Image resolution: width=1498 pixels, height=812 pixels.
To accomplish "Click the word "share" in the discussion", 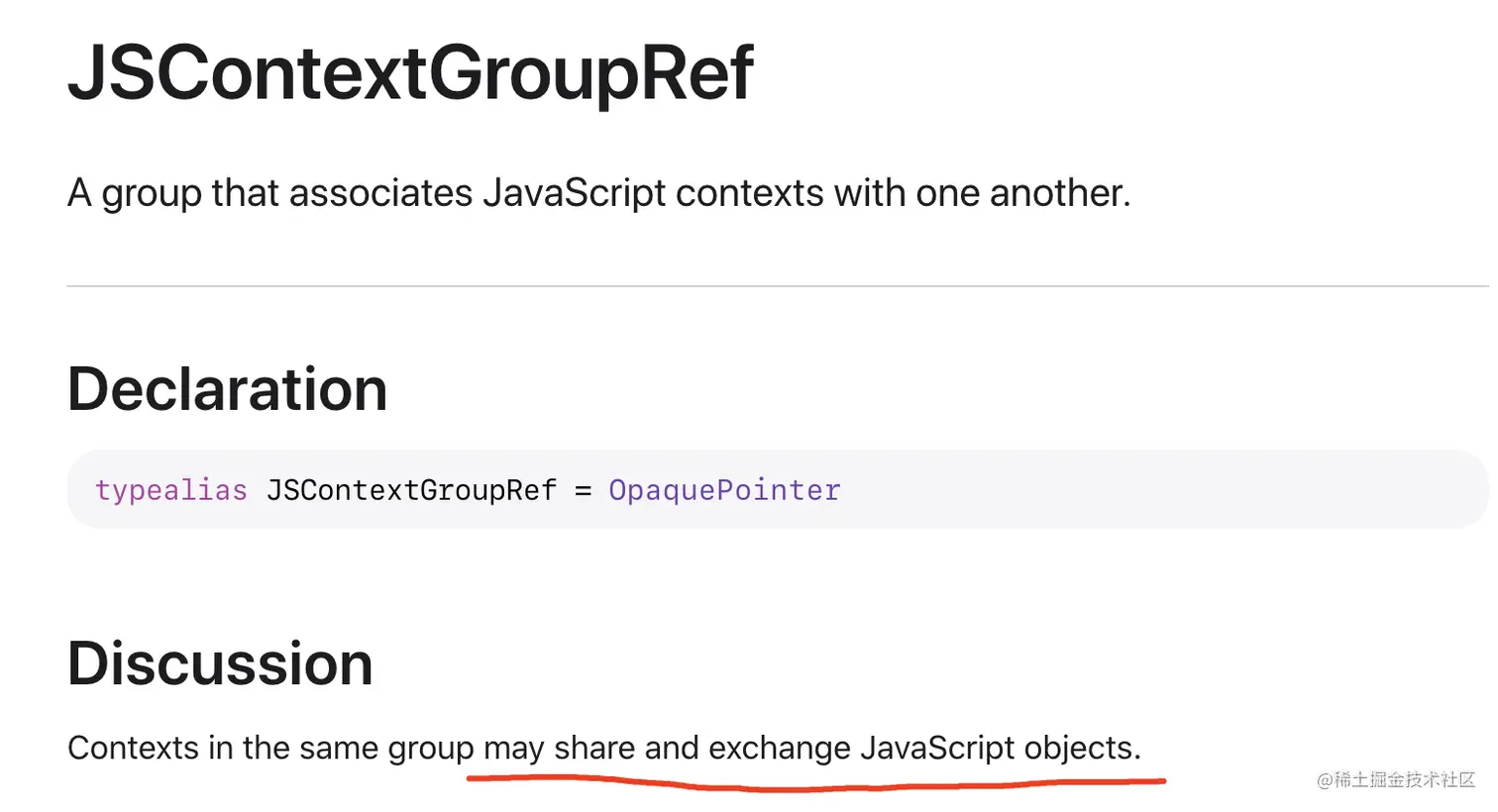I will point(594,748).
